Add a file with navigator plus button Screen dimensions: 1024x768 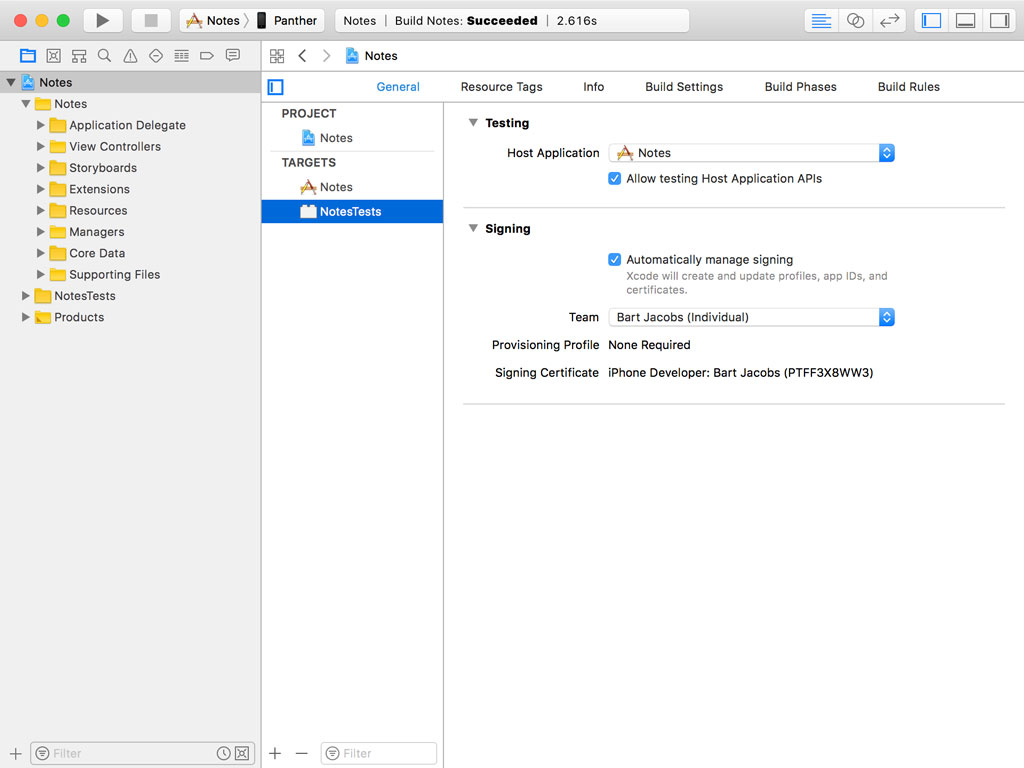[16, 753]
